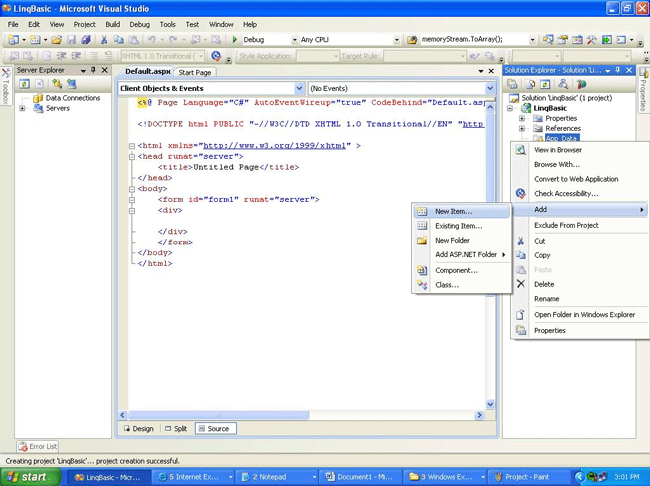Image resolution: width=650 pixels, height=486 pixels.
Task: Click the Cut scissors icon in context menu
Action: 520,241
